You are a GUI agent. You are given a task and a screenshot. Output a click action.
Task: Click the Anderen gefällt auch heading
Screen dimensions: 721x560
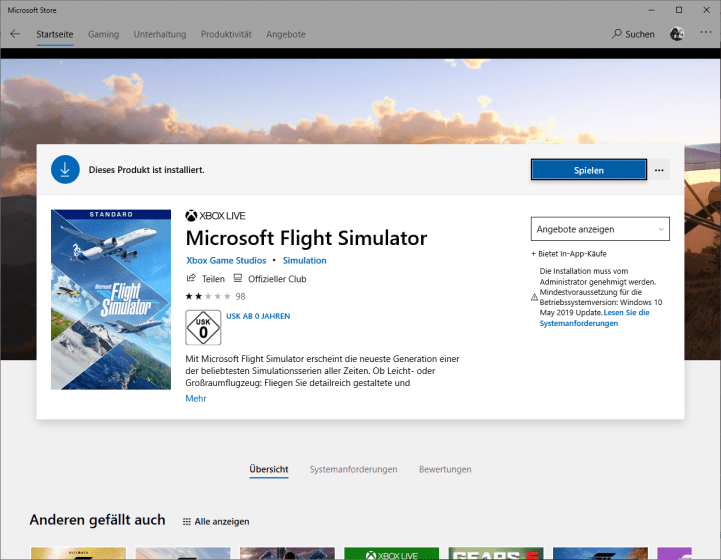pos(97,520)
